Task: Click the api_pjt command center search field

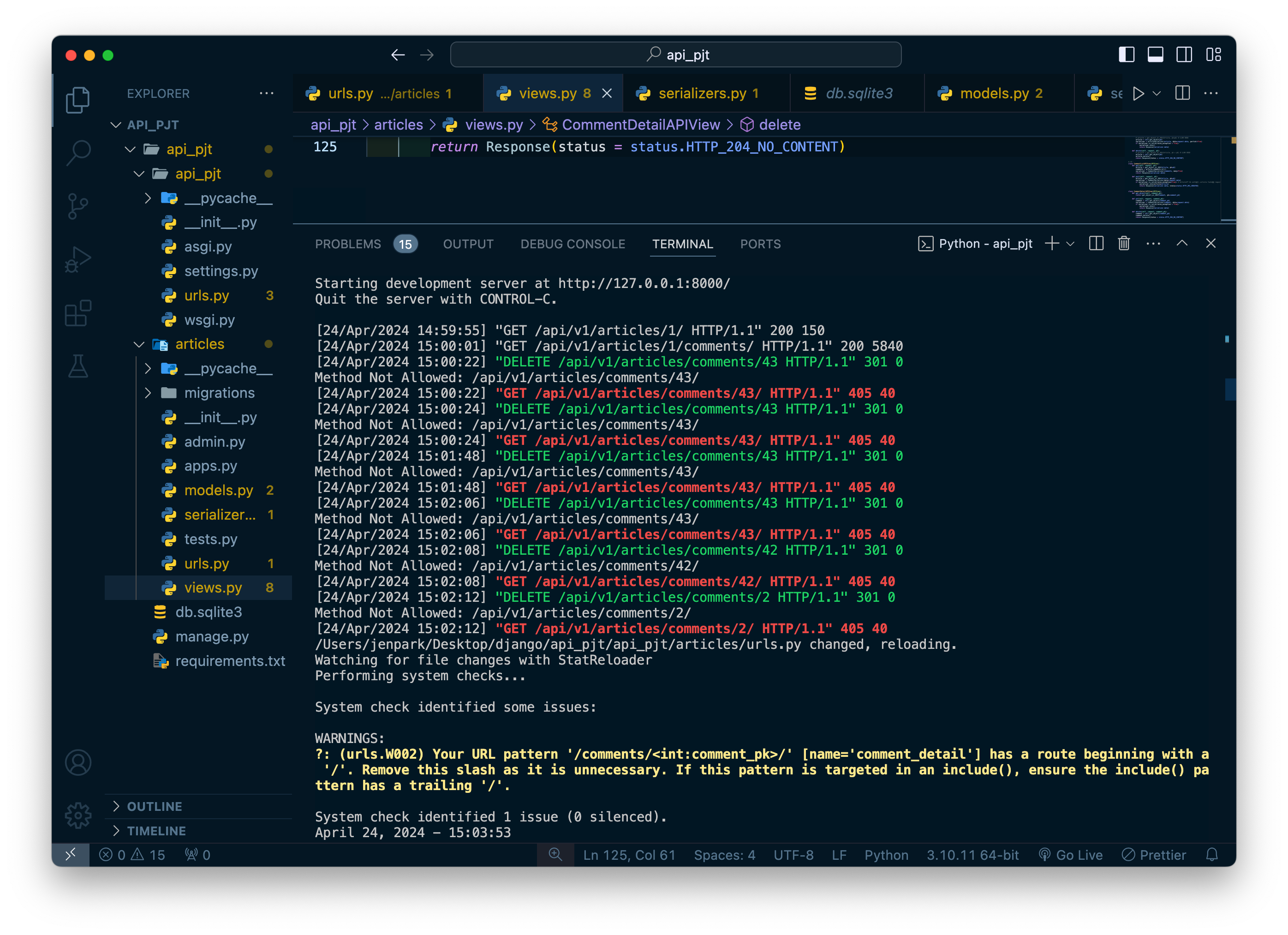Action: (x=675, y=54)
